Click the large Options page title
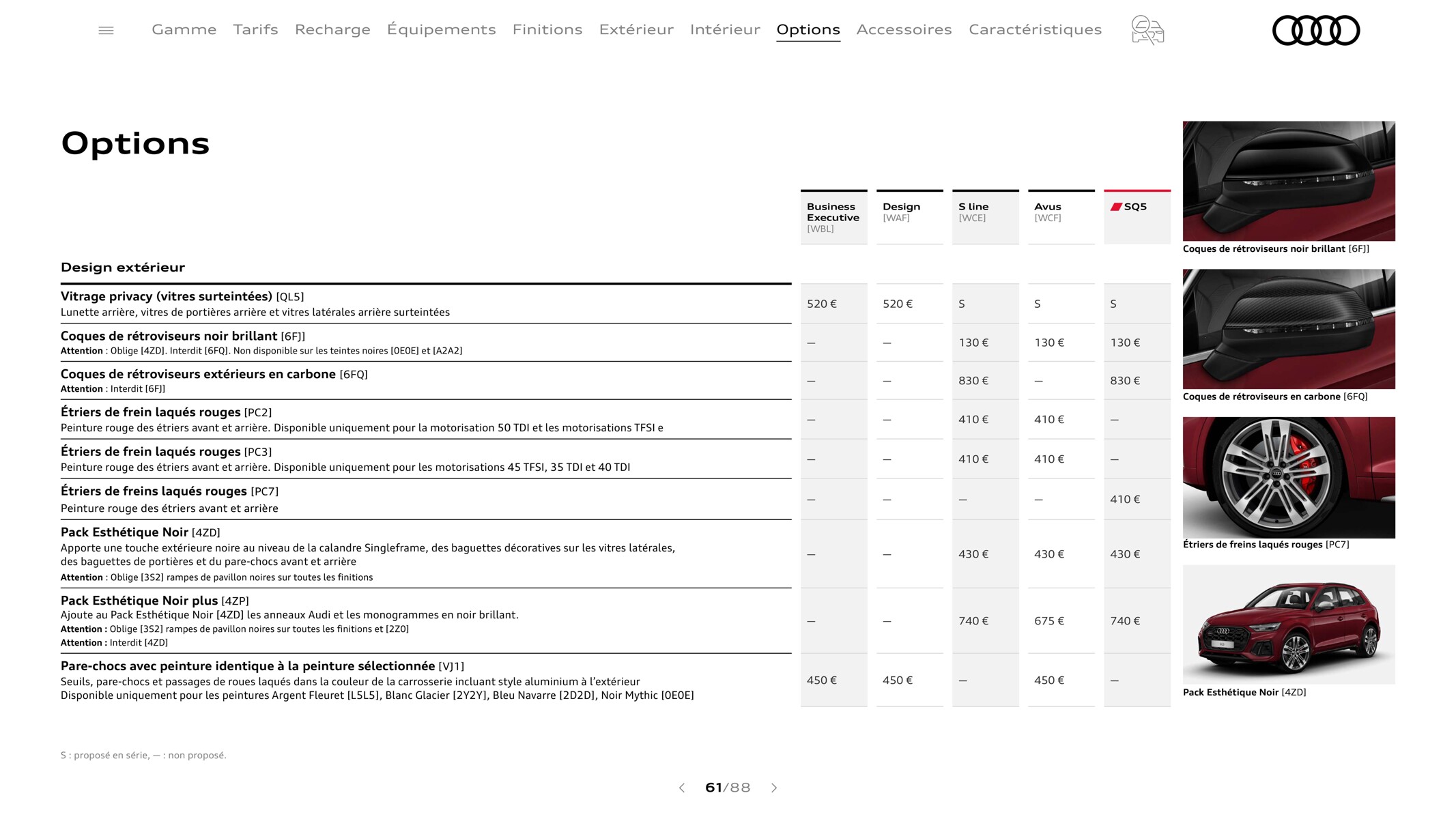Viewport: 1456px width, 819px height. 135,144
